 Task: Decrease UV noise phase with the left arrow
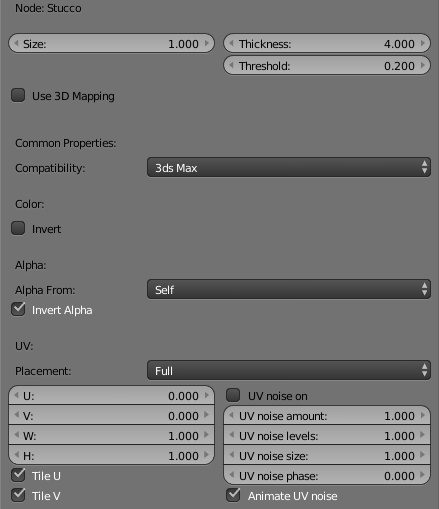click(231, 475)
